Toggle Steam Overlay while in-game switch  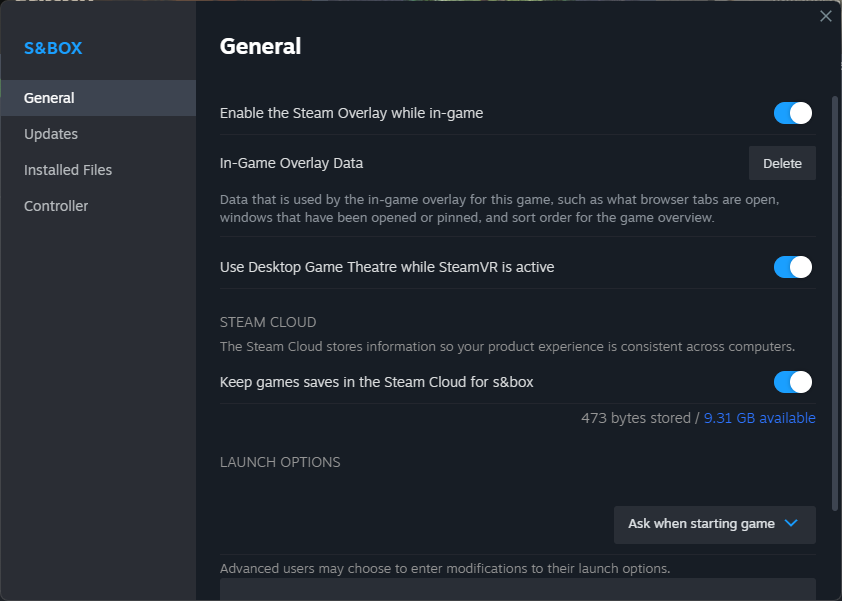click(792, 113)
